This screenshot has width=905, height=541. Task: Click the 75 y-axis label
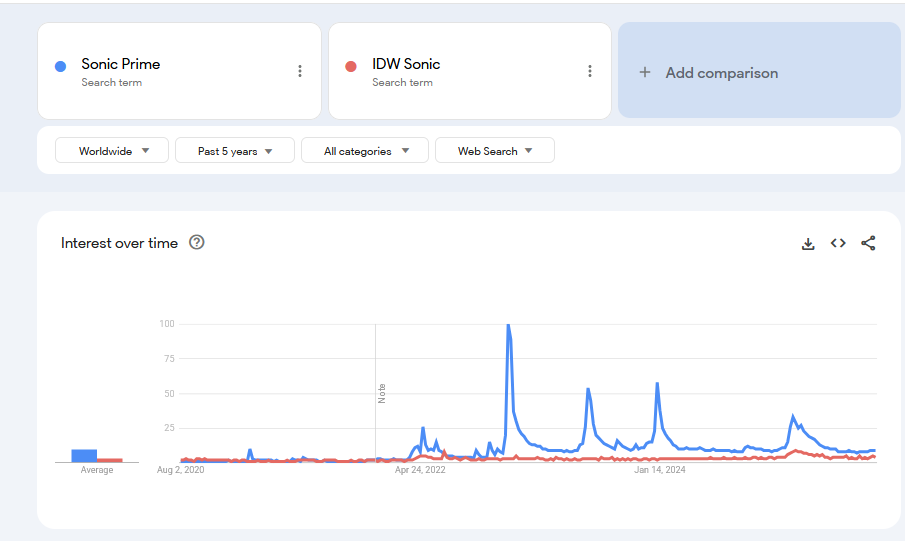pyautogui.click(x=169, y=359)
